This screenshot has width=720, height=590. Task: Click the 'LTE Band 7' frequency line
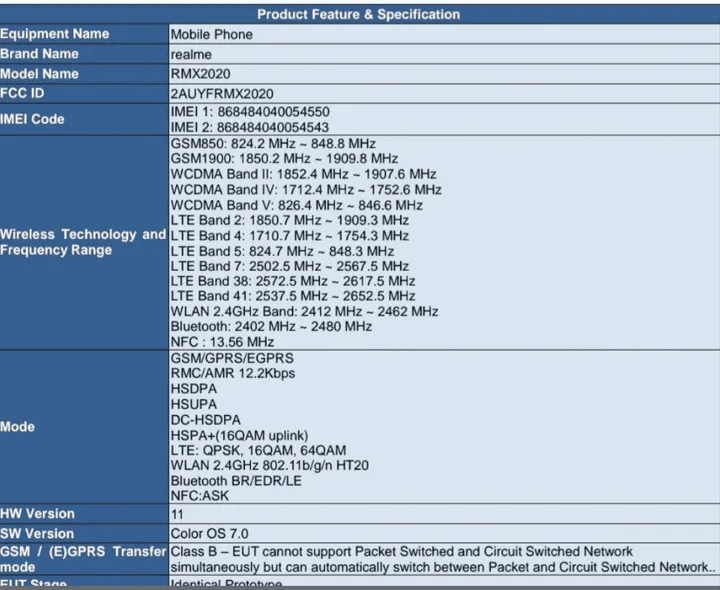(290, 266)
